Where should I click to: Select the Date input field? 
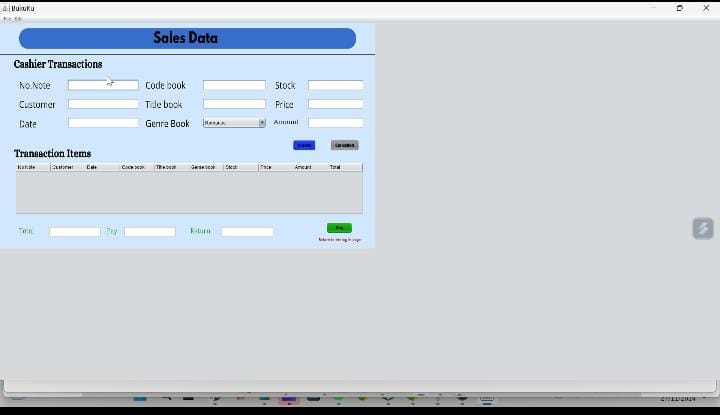103,123
